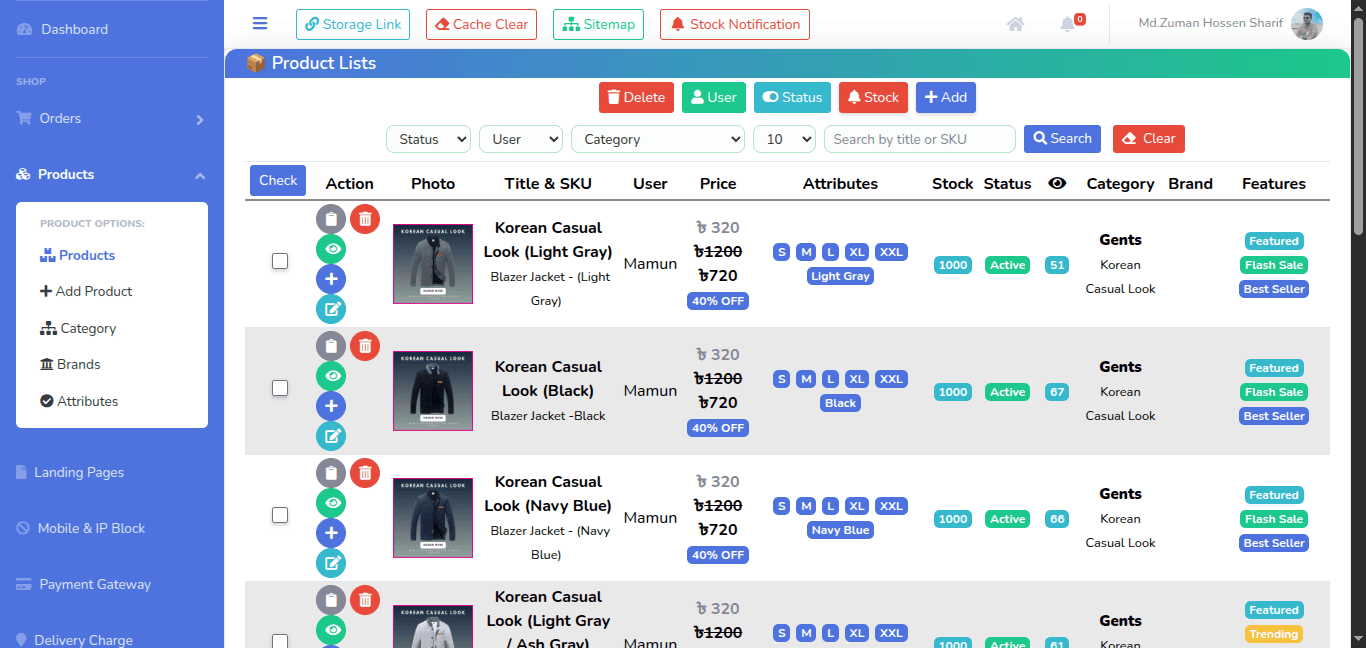Click the Cache Clear button
Screen dimensions: 1366x648
[x=481, y=24]
